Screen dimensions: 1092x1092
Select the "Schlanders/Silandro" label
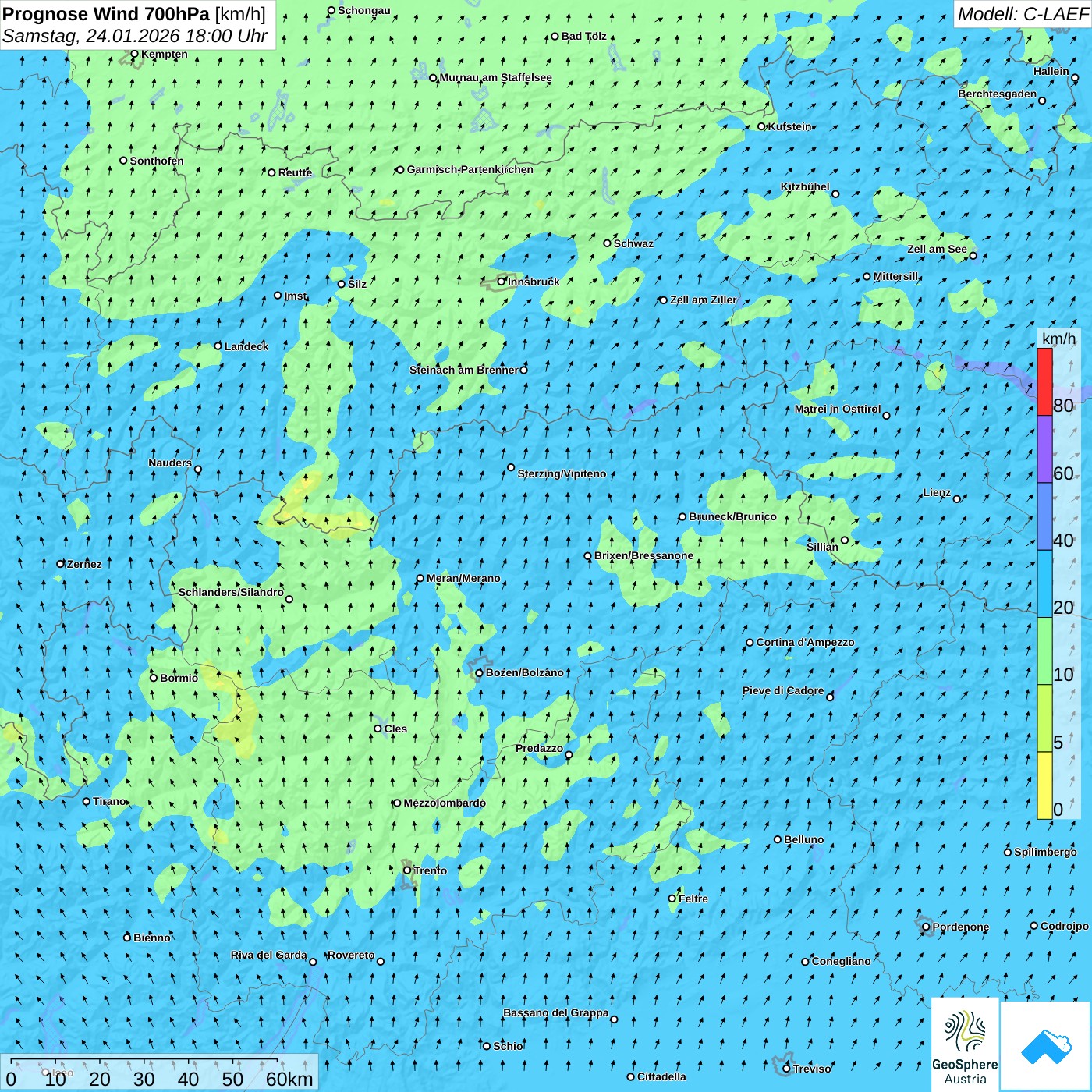click(232, 592)
